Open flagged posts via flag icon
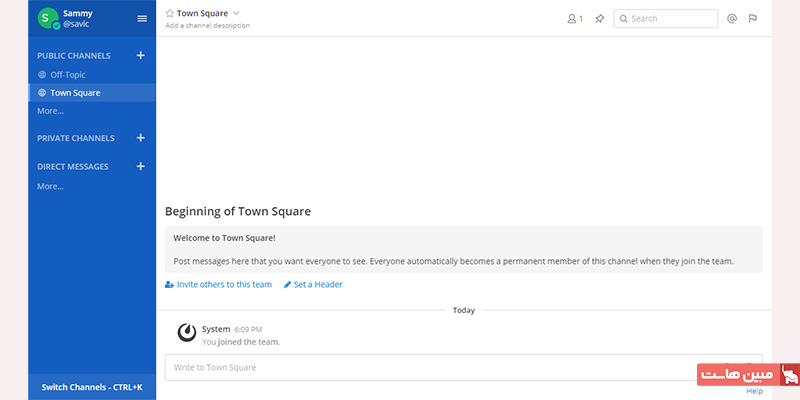The width and height of the screenshot is (800, 400). (x=753, y=18)
